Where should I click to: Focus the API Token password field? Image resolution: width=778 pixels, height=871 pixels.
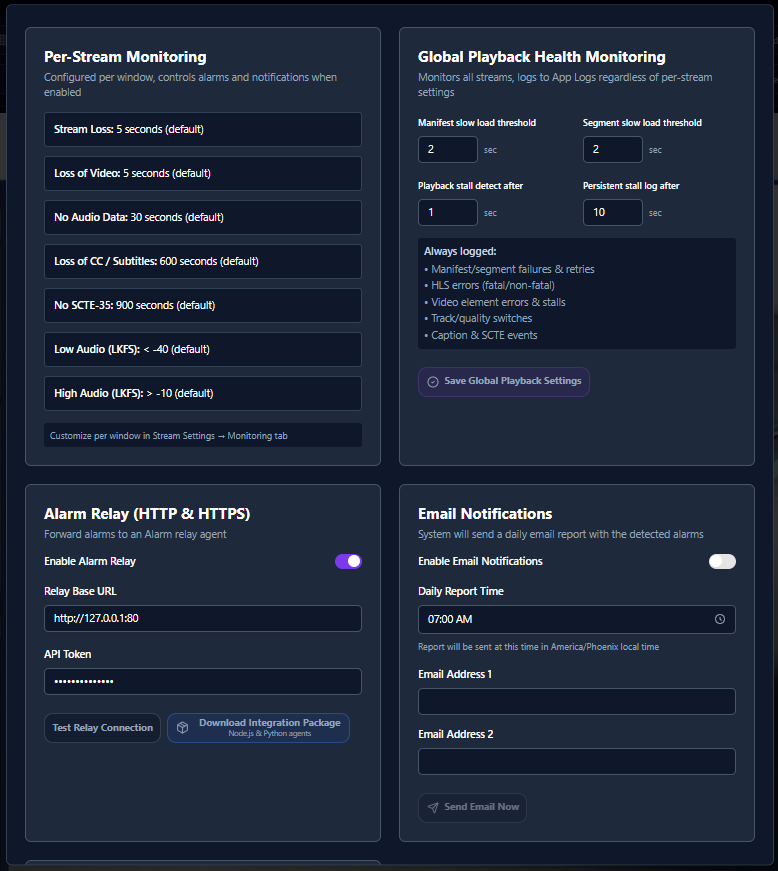203,682
